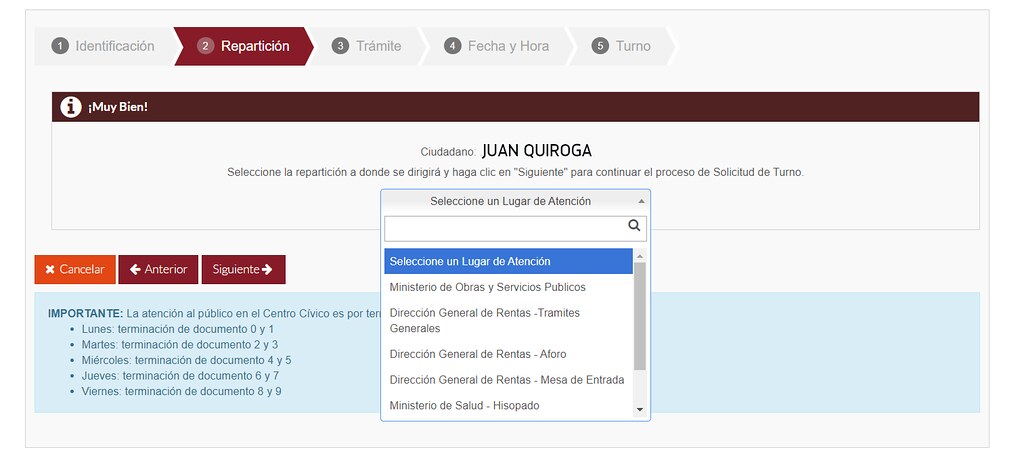Click step 3 number badge for Trámite

[341, 46]
